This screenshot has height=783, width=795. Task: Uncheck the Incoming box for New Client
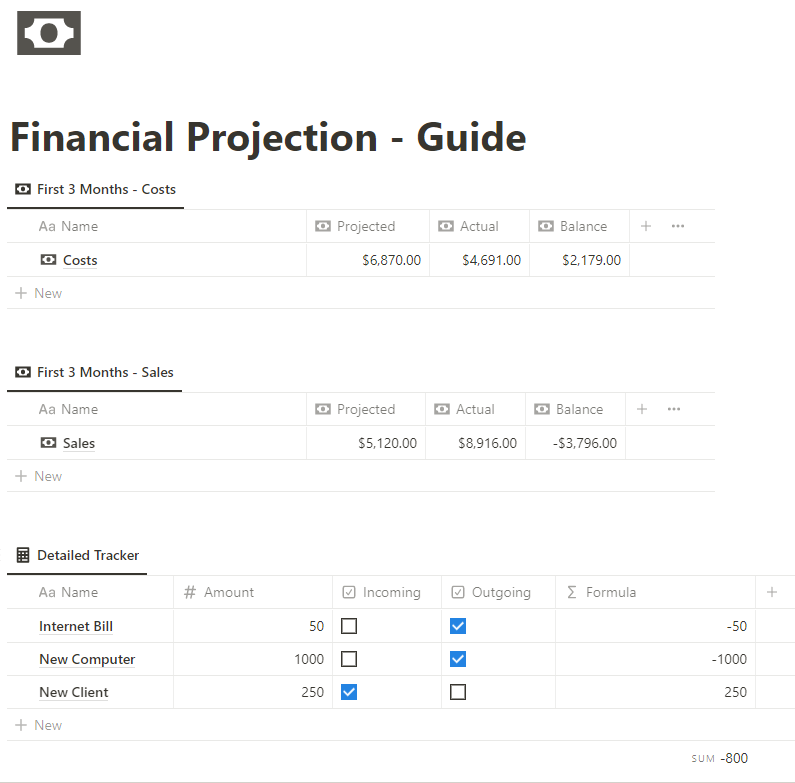(349, 692)
